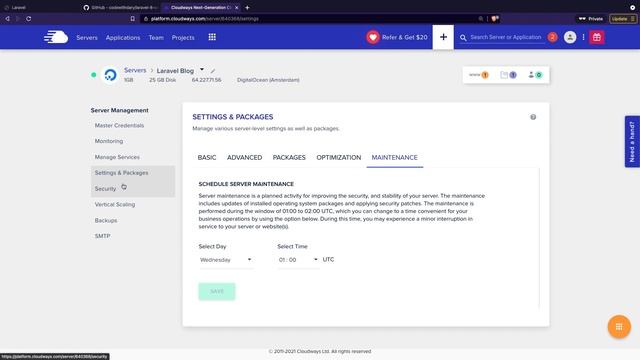Viewport: 640px width, 360px height.
Task: Switch to the OPTIMIZATION tab
Action: 339,158
